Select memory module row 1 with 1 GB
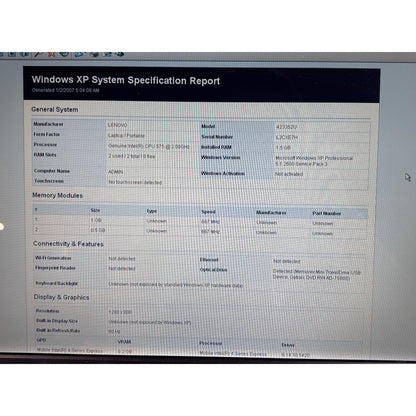Image resolution: width=416 pixels, height=416 pixels. point(200,221)
